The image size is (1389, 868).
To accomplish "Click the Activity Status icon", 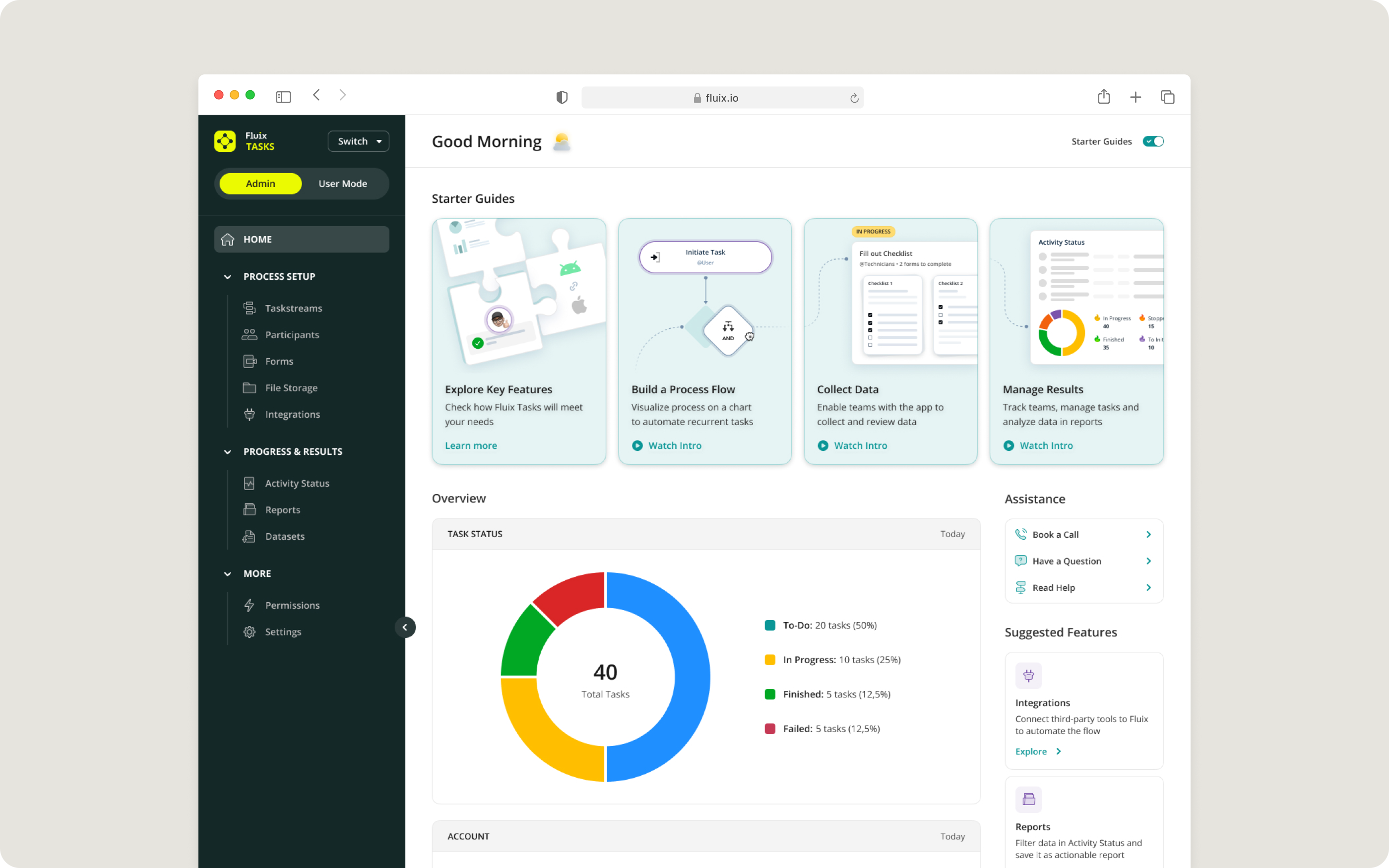I will pyautogui.click(x=249, y=484).
